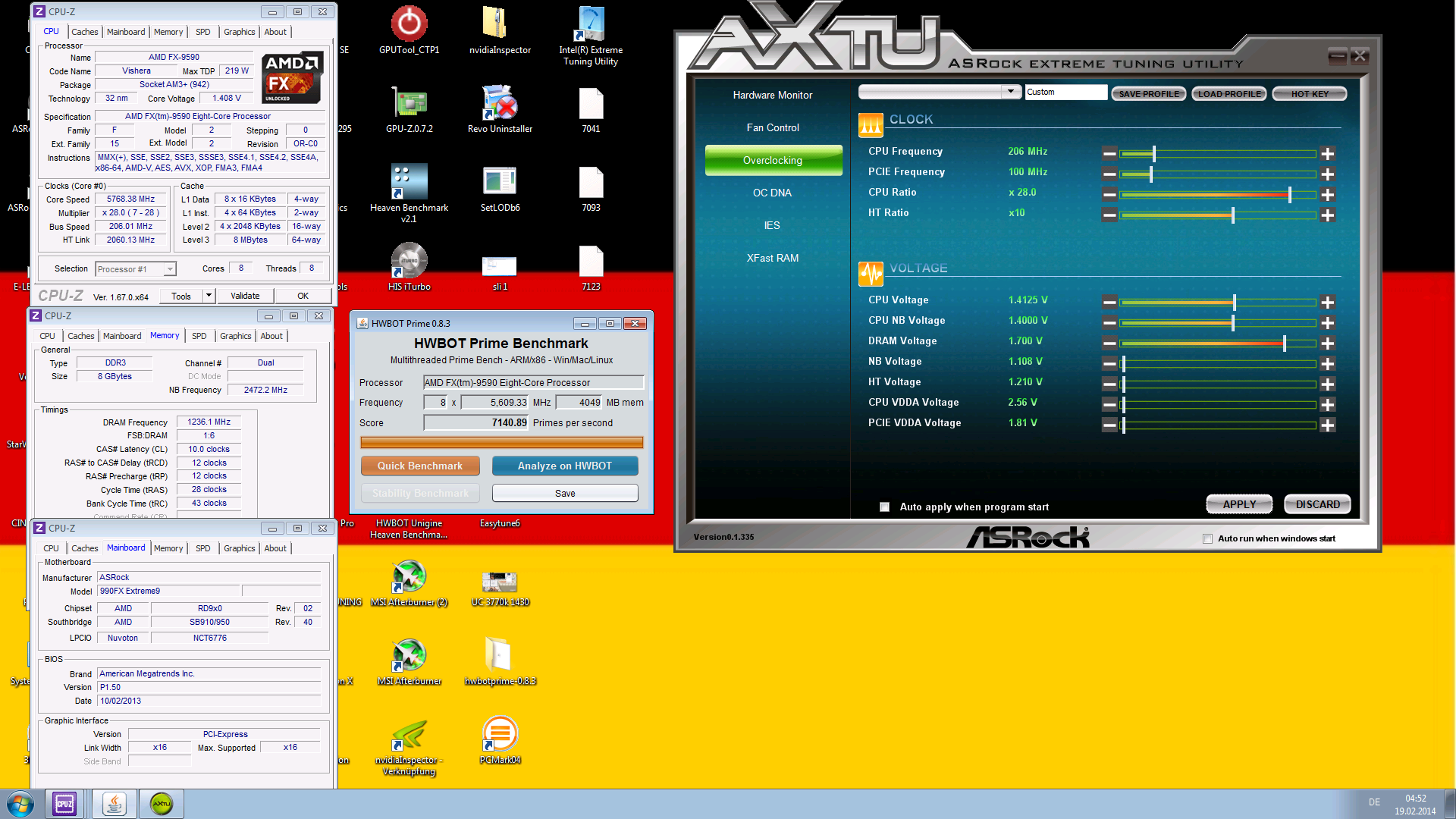Launch MSI Afterburner (2) shortcut
The height and width of the screenshot is (819, 1456).
[x=409, y=582]
